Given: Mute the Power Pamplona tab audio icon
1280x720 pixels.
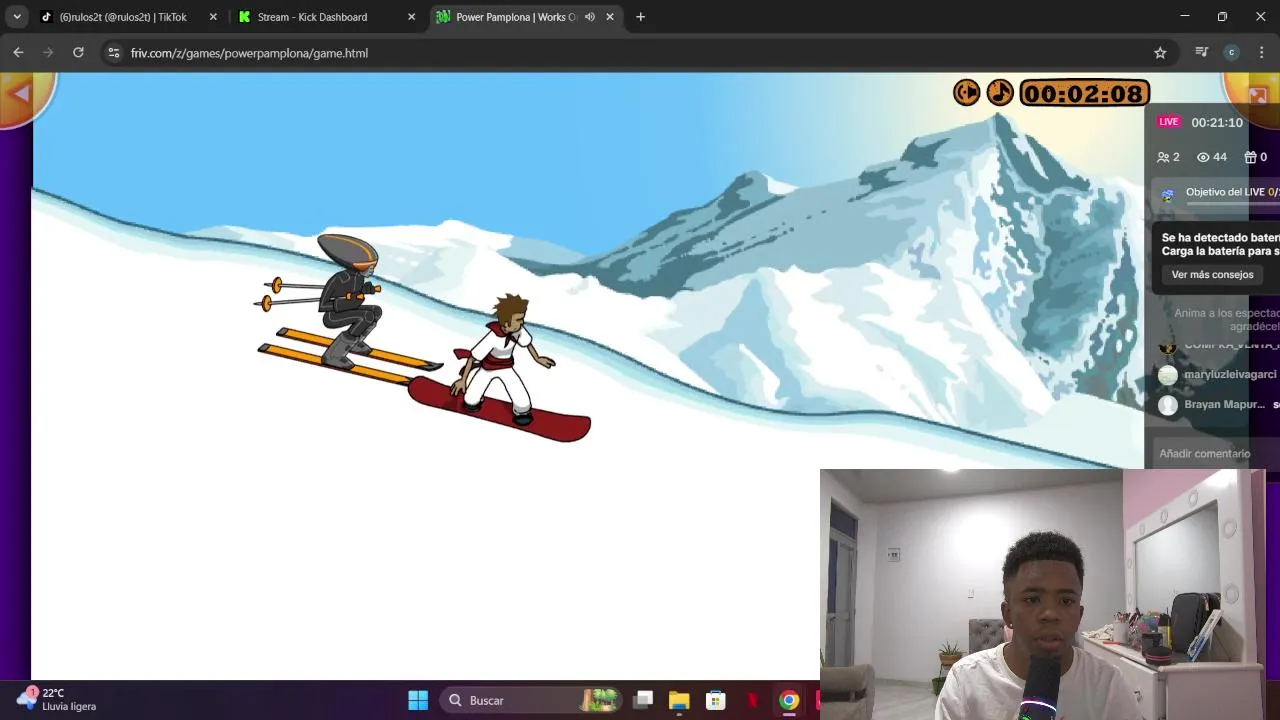Looking at the screenshot, I should (590, 17).
